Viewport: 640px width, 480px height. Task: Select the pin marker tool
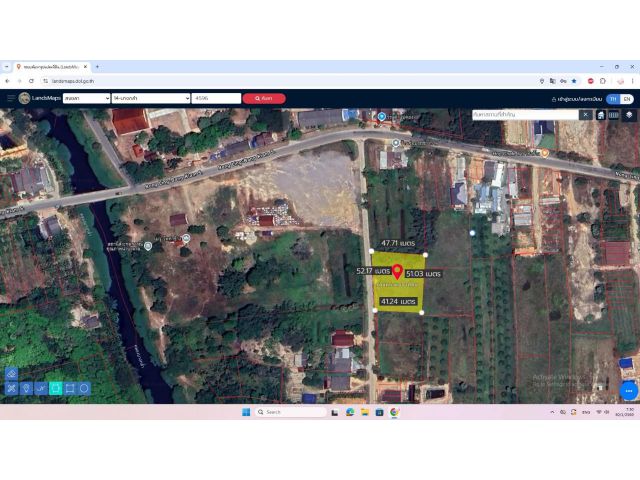coord(26,388)
